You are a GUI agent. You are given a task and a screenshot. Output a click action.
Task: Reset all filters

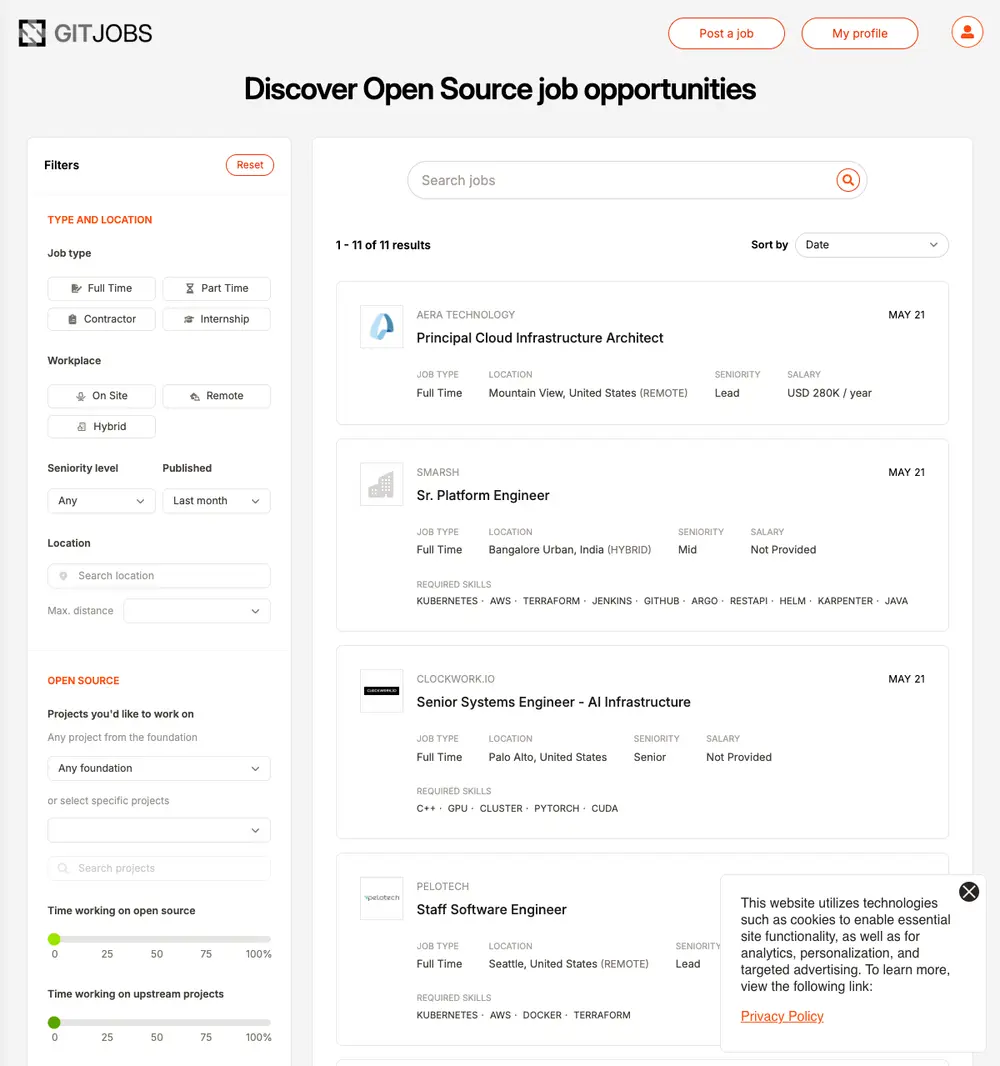(249, 165)
